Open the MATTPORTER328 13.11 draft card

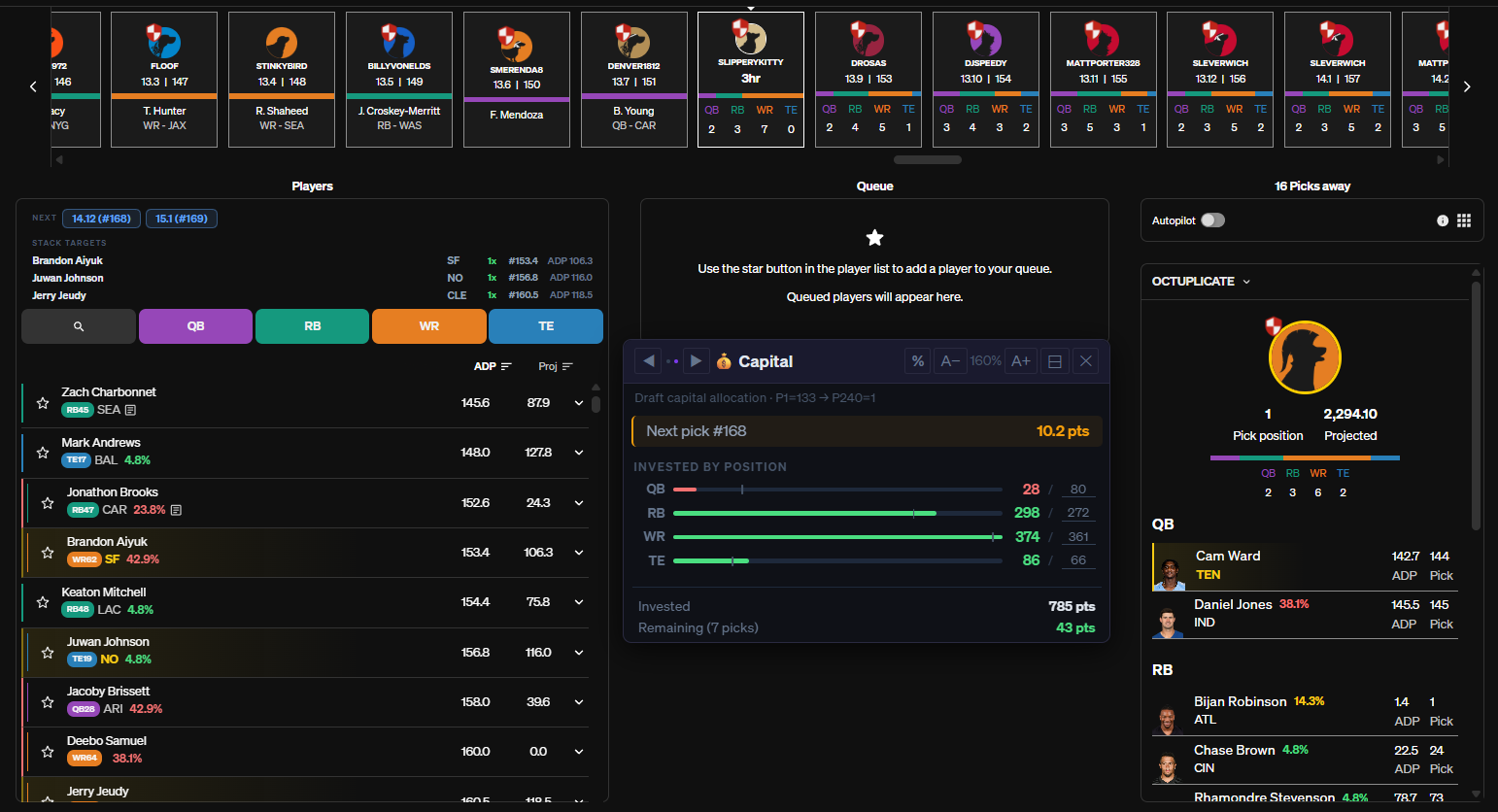(x=1104, y=80)
